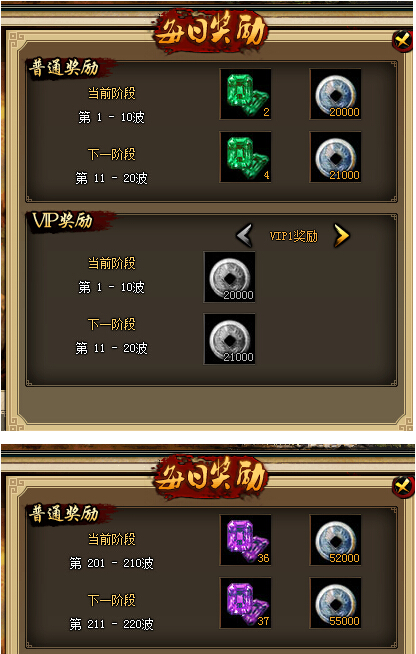
Task: Go to previous VIP reward with left arrow
Action: tap(245, 236)
